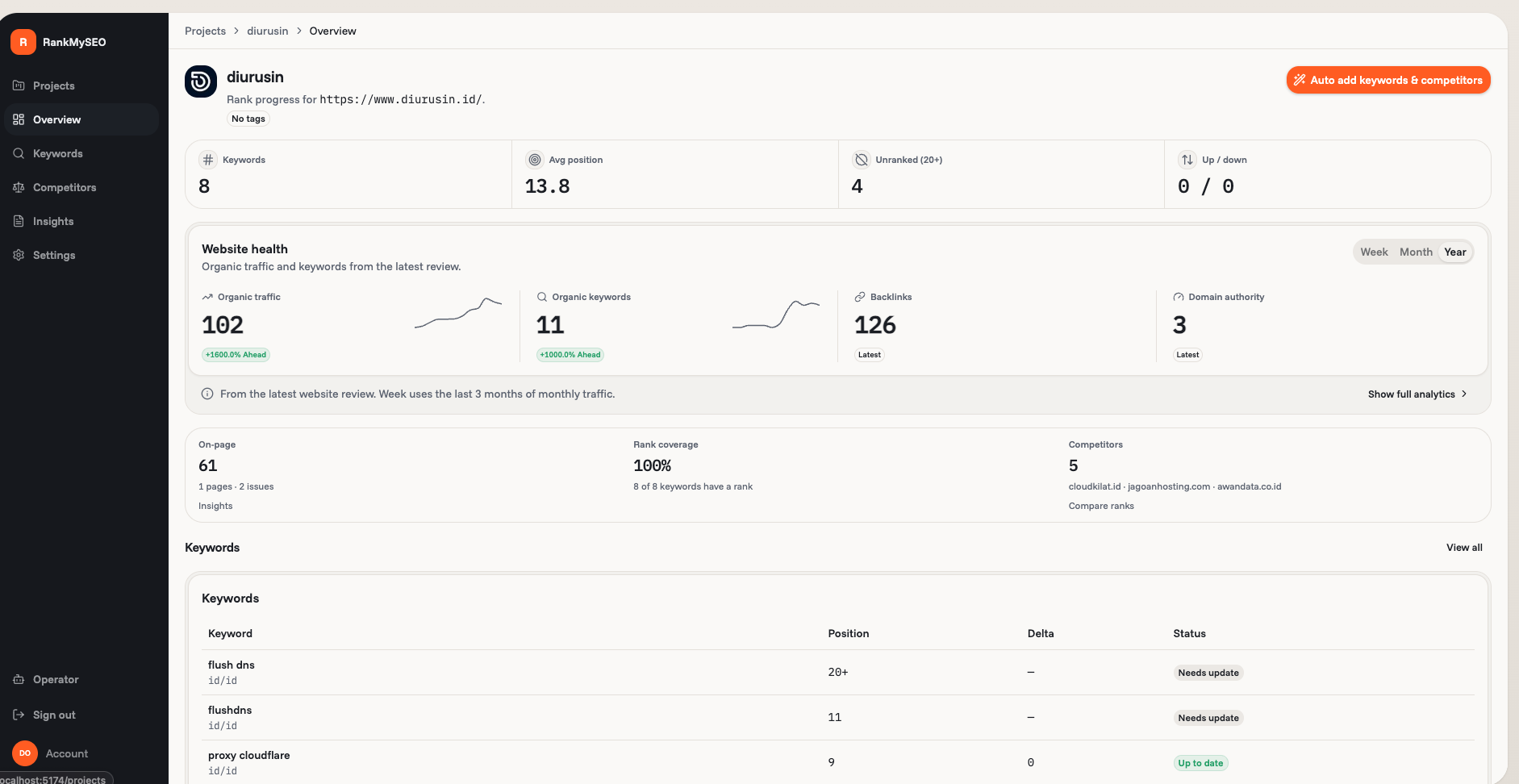Click the Competitors scale icon in sidebar
1519x784 pixels.
(19, 187)
